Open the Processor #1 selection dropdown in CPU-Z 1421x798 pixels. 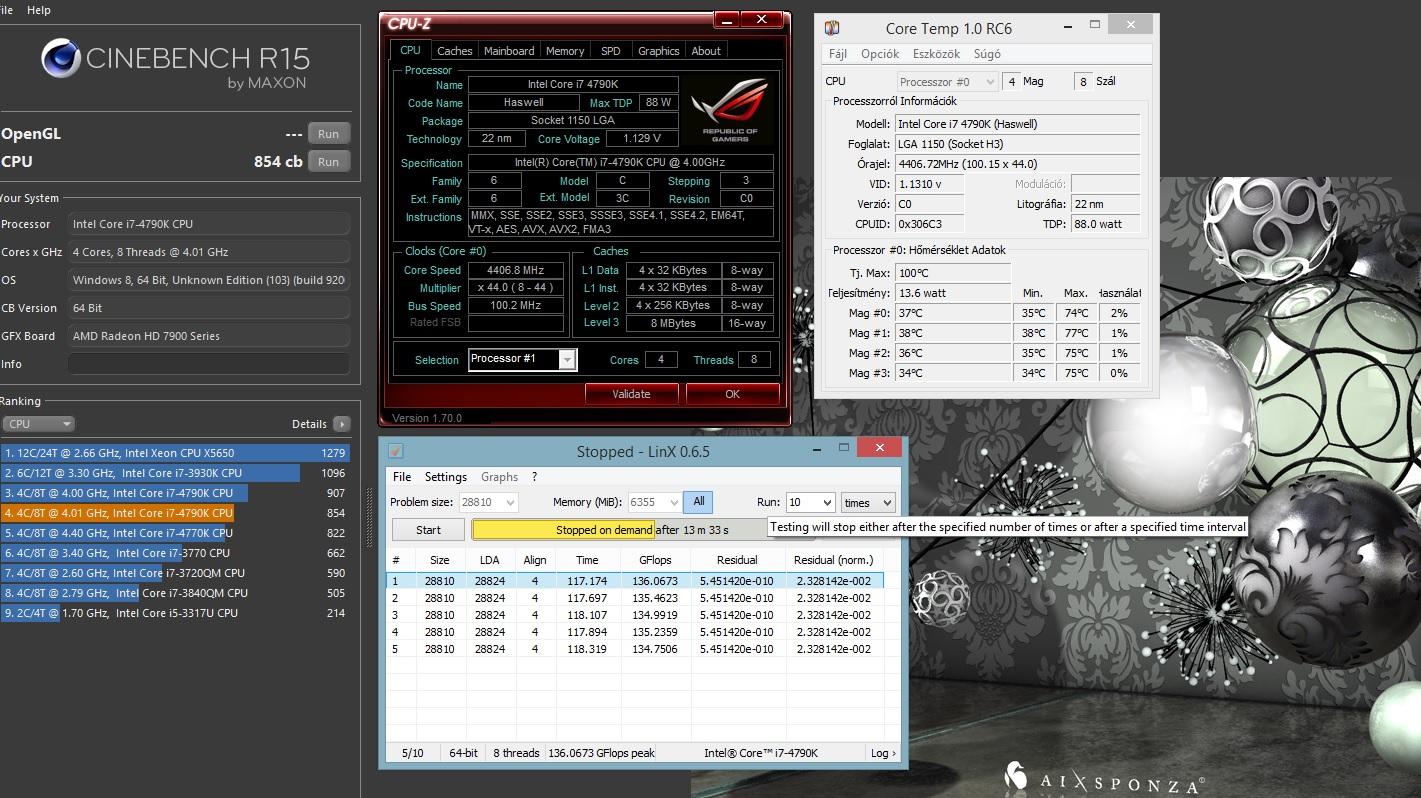click(567, 360)
